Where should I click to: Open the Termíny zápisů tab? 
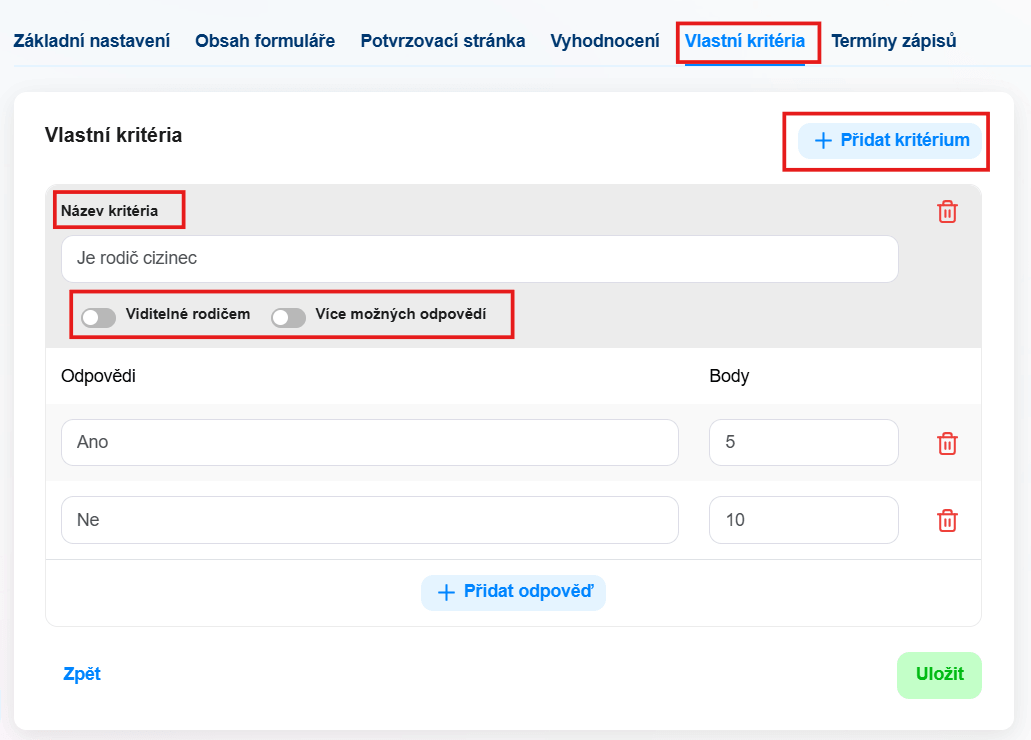(x=893, y=41)
